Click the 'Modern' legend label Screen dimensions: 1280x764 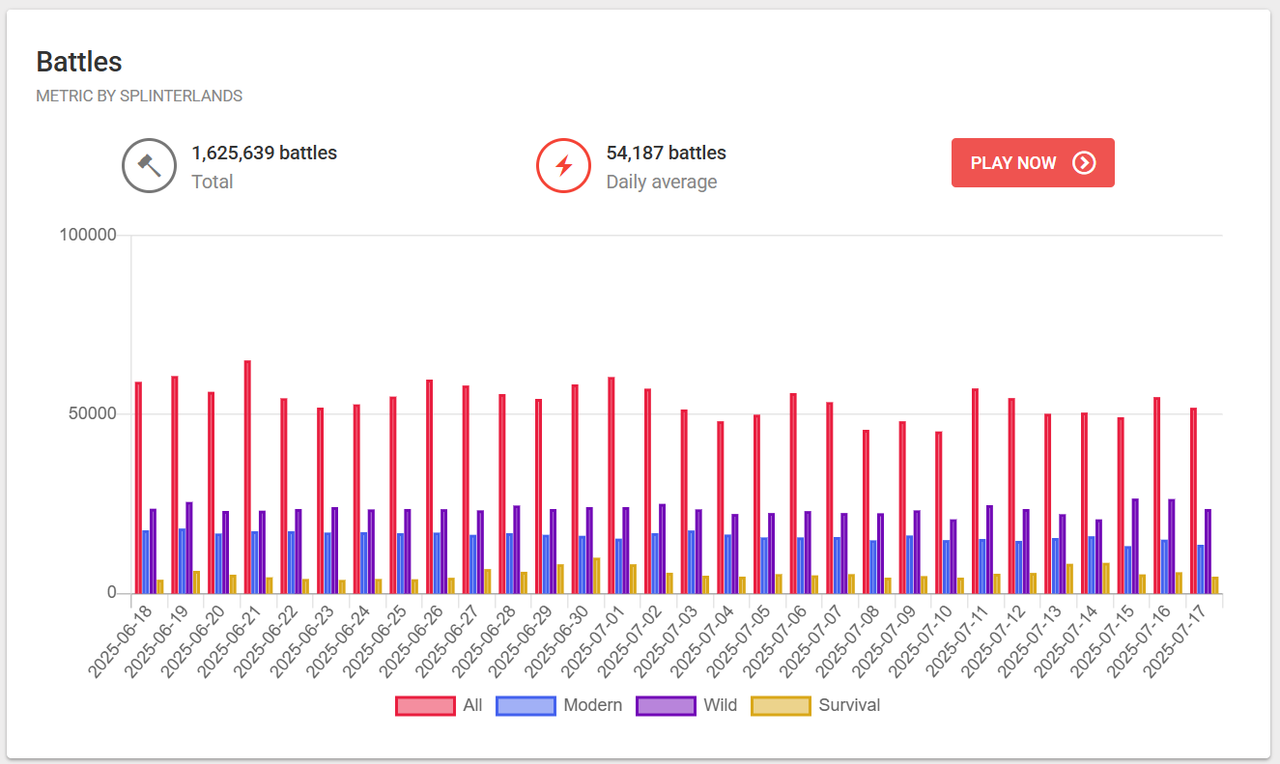(593, 705)
